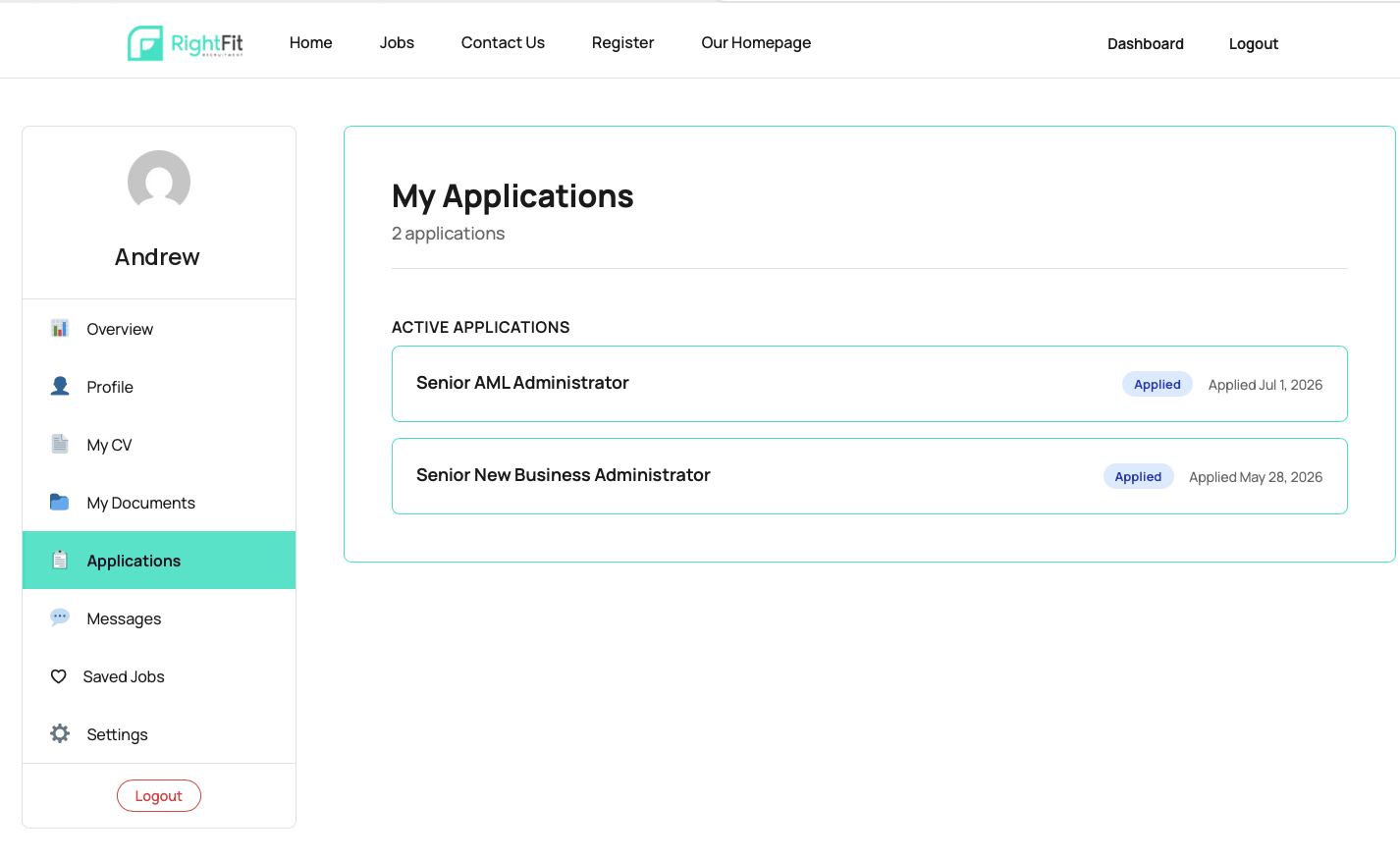The width and height of the screenshot is (1400, 859).
Task: Open the Jobs nav link
Action: [x=397, y=43]
